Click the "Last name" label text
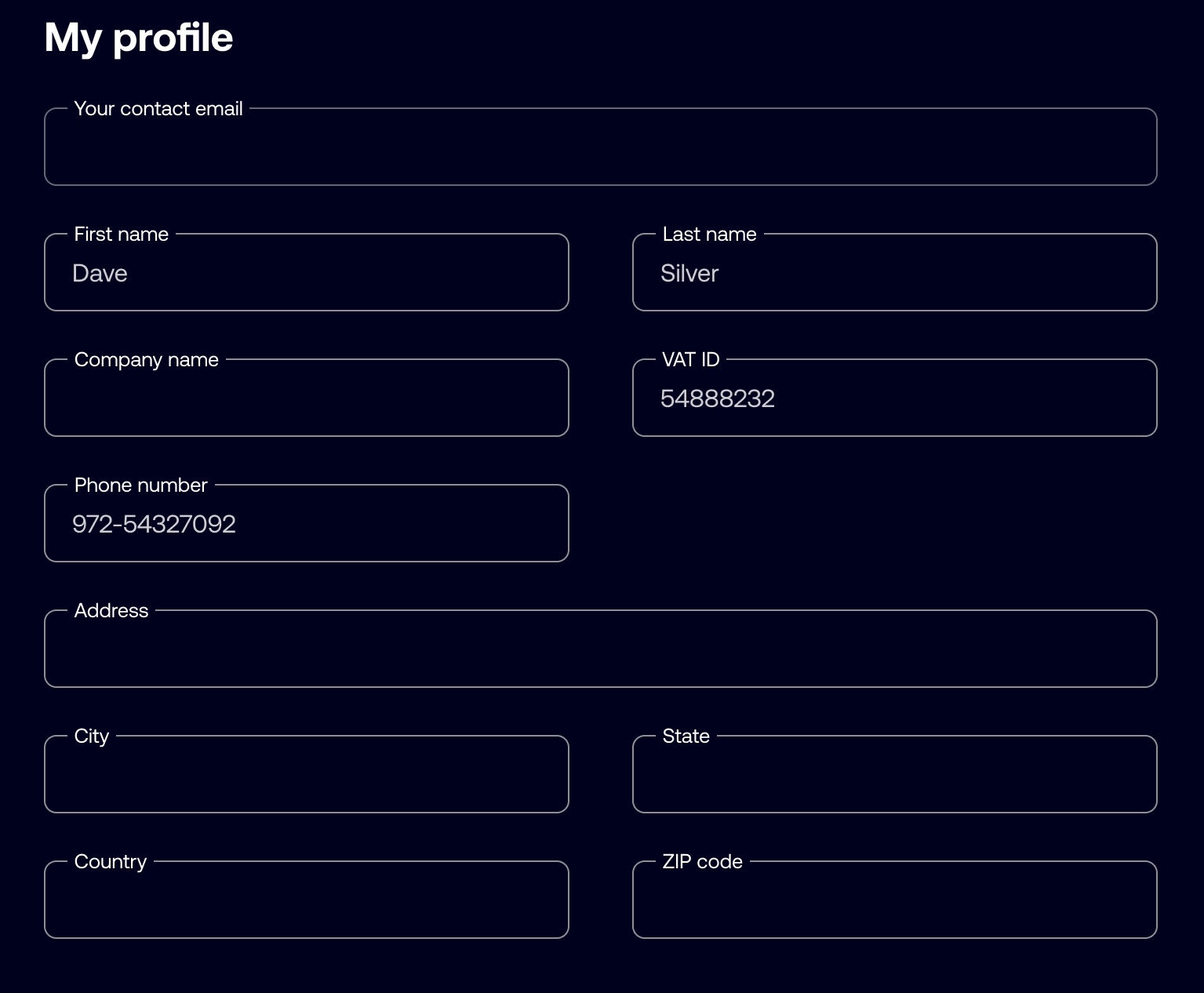 point(710,234)
